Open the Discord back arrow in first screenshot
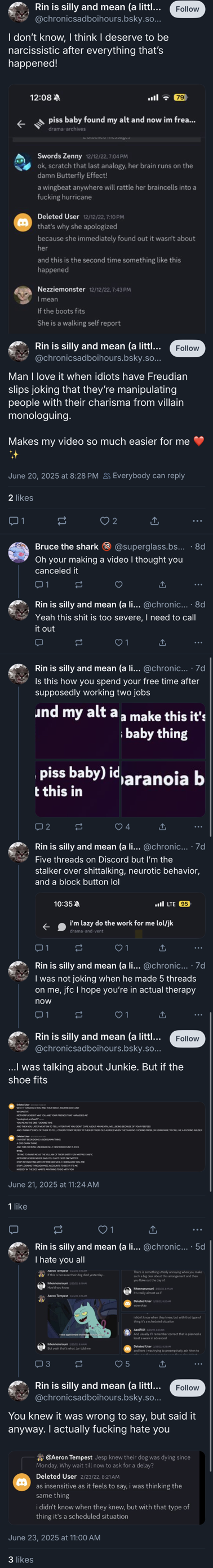Viewport: 213px width, 1568px height. (x=21, y=124)
